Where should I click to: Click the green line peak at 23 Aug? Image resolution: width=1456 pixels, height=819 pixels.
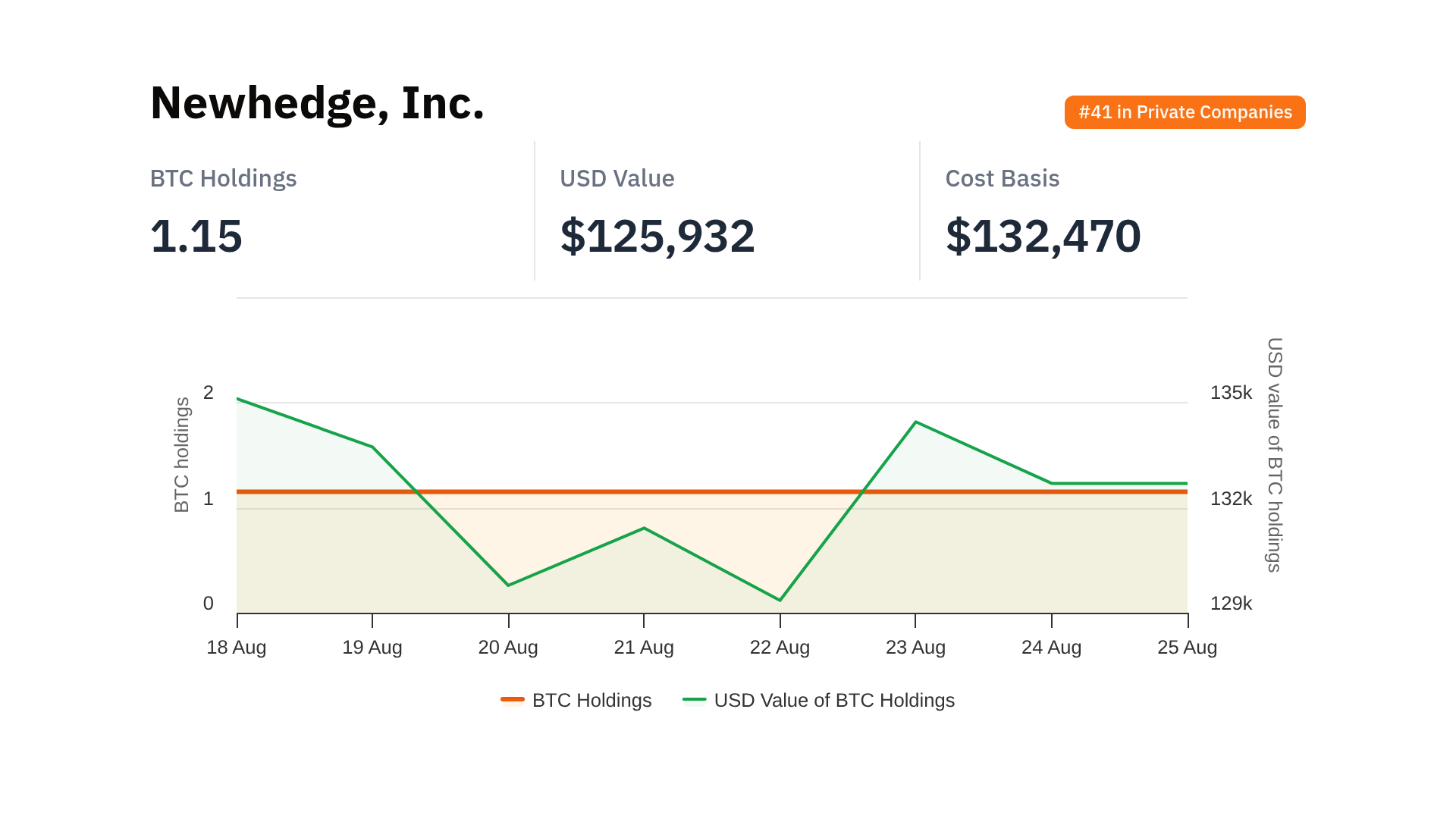(x=916, y=422)
